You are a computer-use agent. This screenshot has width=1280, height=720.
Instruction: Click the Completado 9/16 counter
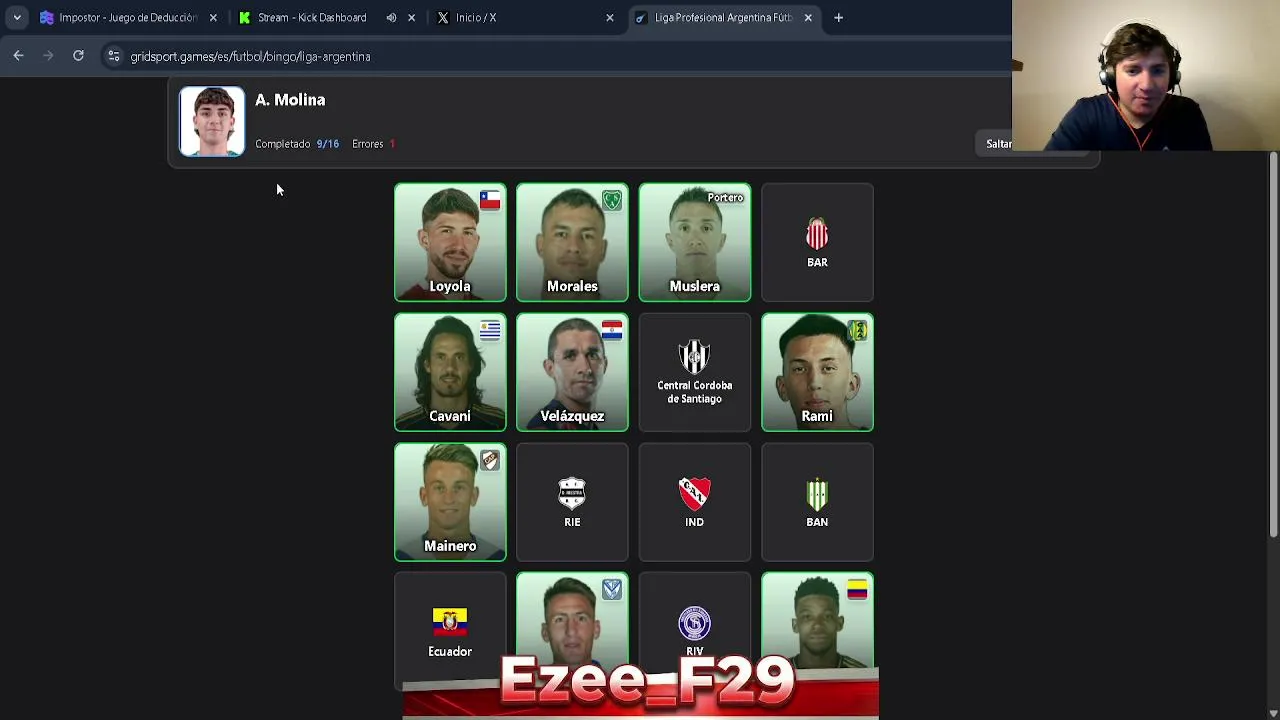tap(297, 144)
